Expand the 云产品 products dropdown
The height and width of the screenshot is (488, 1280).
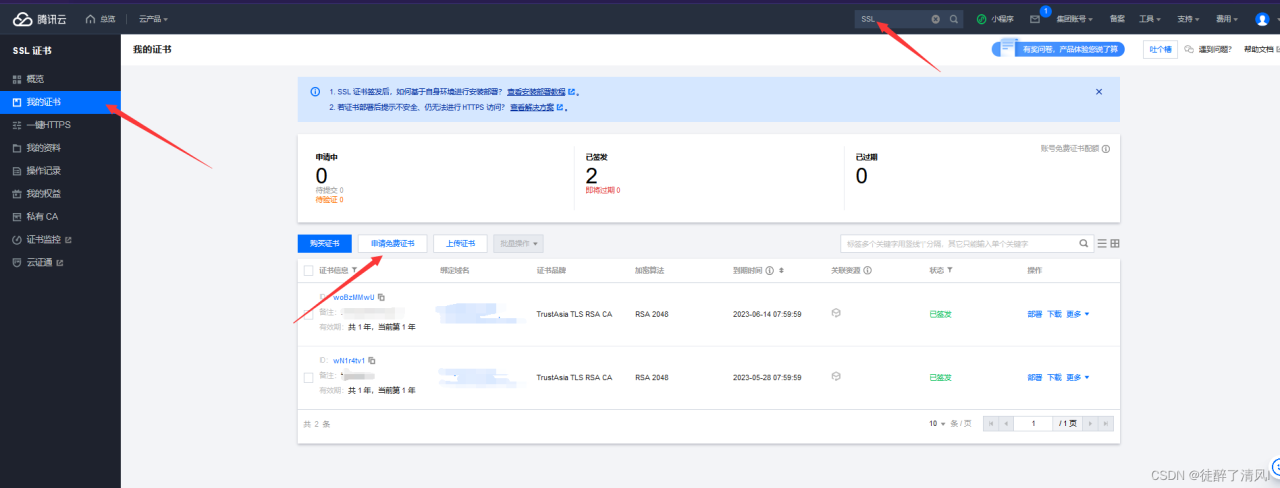153,19
